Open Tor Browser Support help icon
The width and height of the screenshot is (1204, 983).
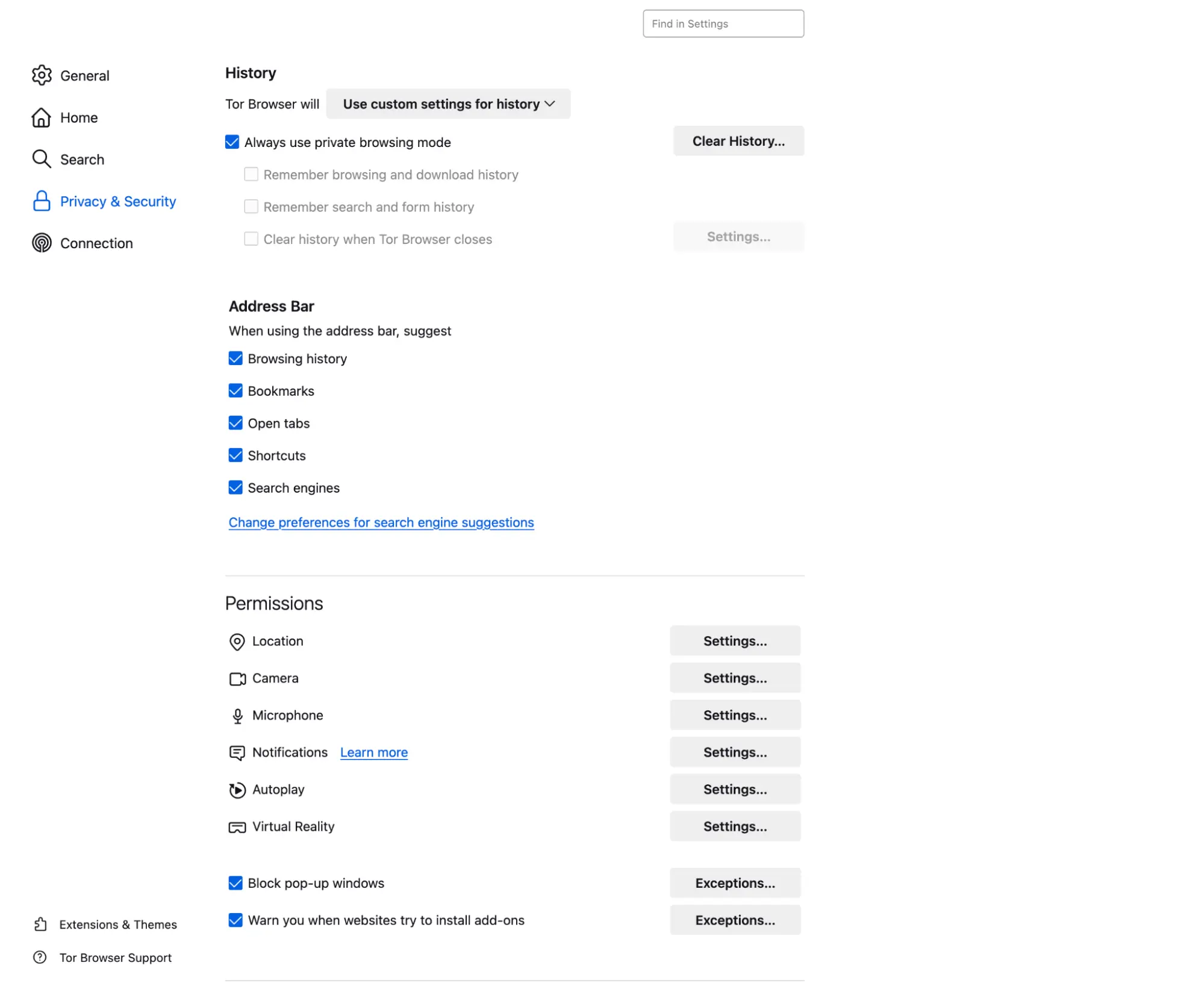click(x=40, y=957)
